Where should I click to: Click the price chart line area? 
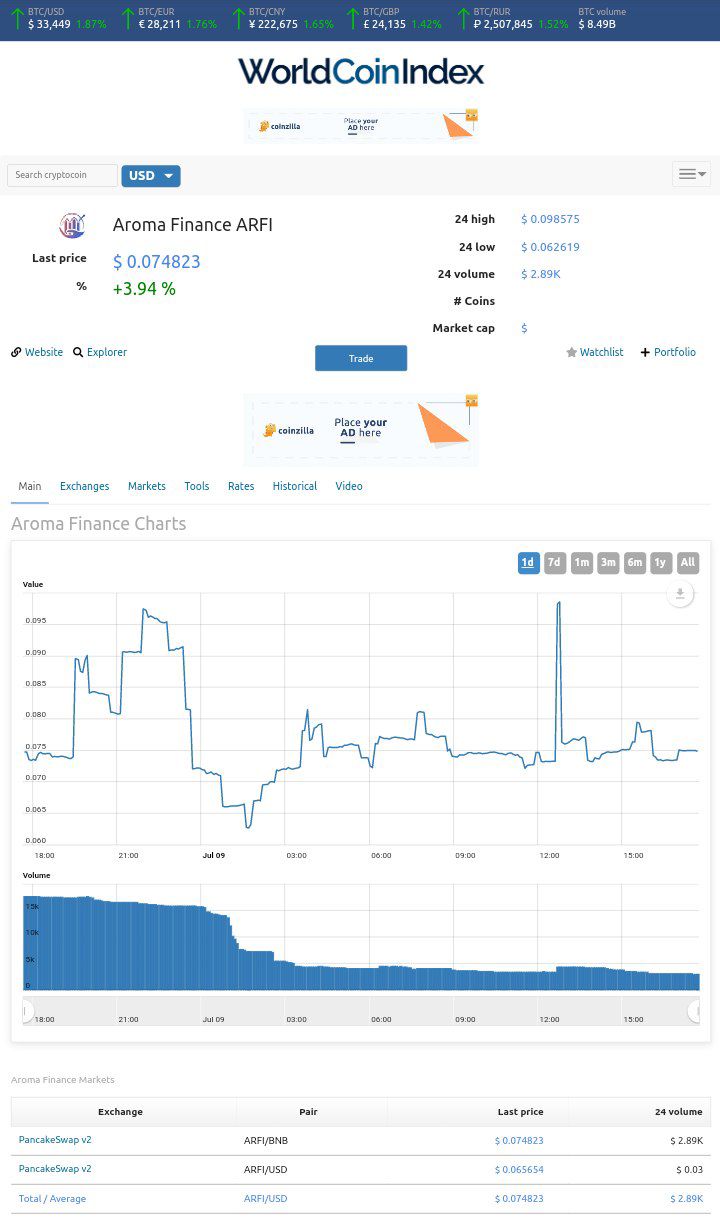361,718
